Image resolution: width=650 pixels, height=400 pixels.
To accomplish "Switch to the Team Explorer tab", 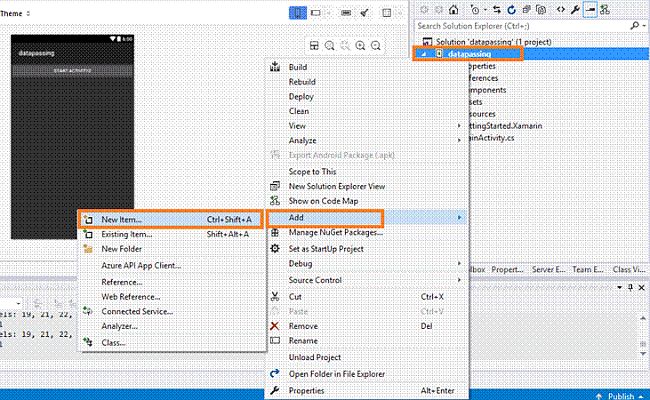I will tap(588, 269).
